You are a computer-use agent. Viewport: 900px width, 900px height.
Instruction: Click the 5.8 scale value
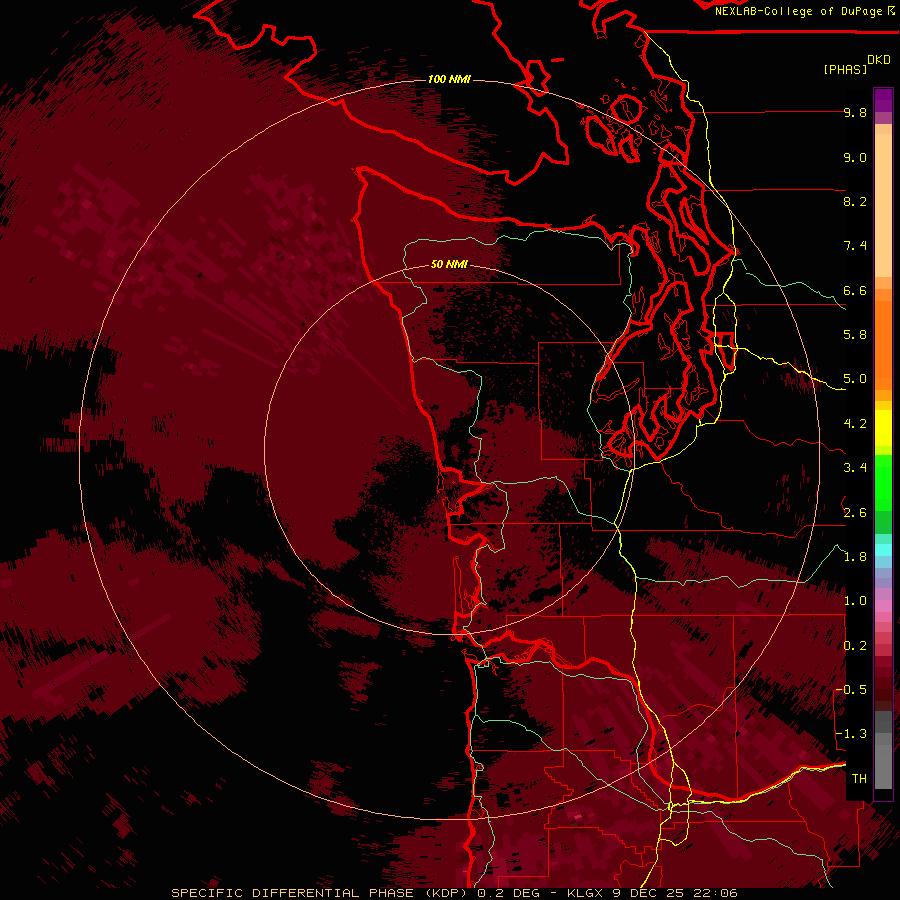pyautogui.click(x=855, y=335)
